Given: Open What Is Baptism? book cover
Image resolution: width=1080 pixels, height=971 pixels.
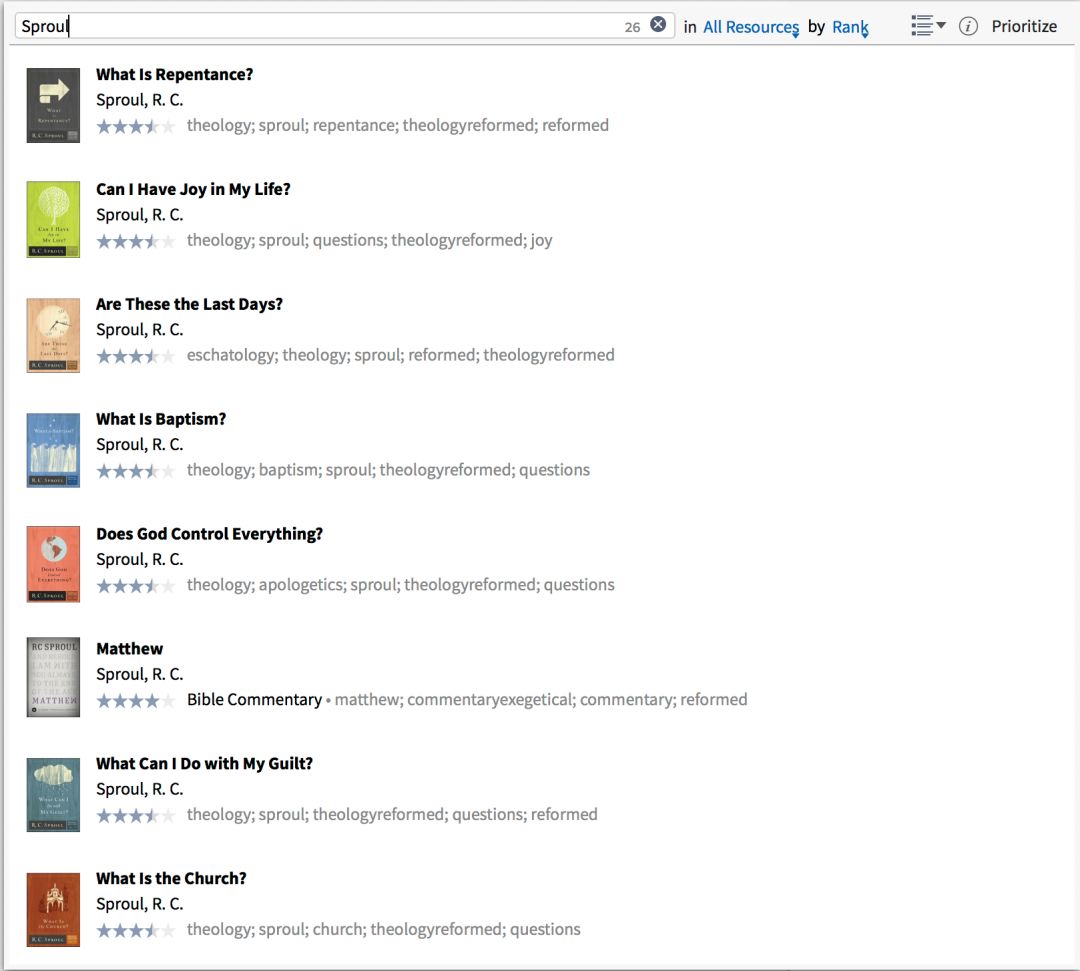Looking at the screenshot, I should point(53,450).
